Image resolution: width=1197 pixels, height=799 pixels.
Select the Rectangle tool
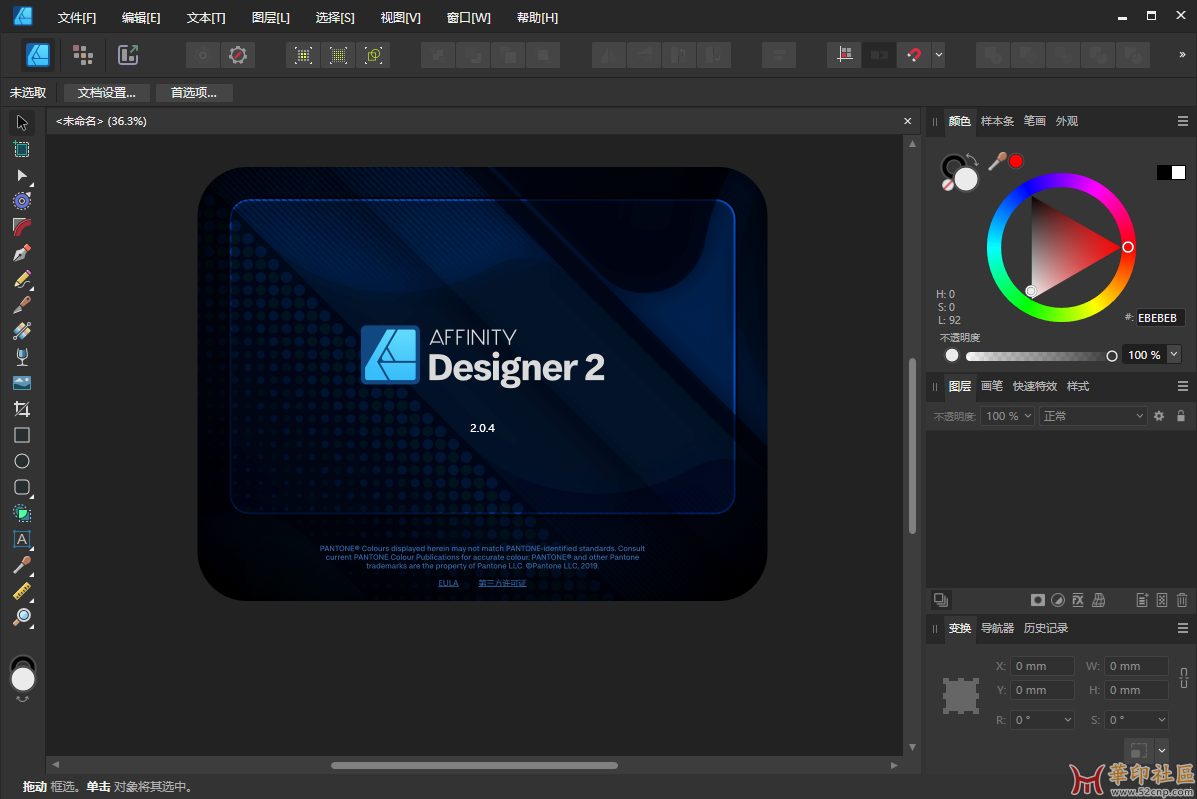pos(22,435)
